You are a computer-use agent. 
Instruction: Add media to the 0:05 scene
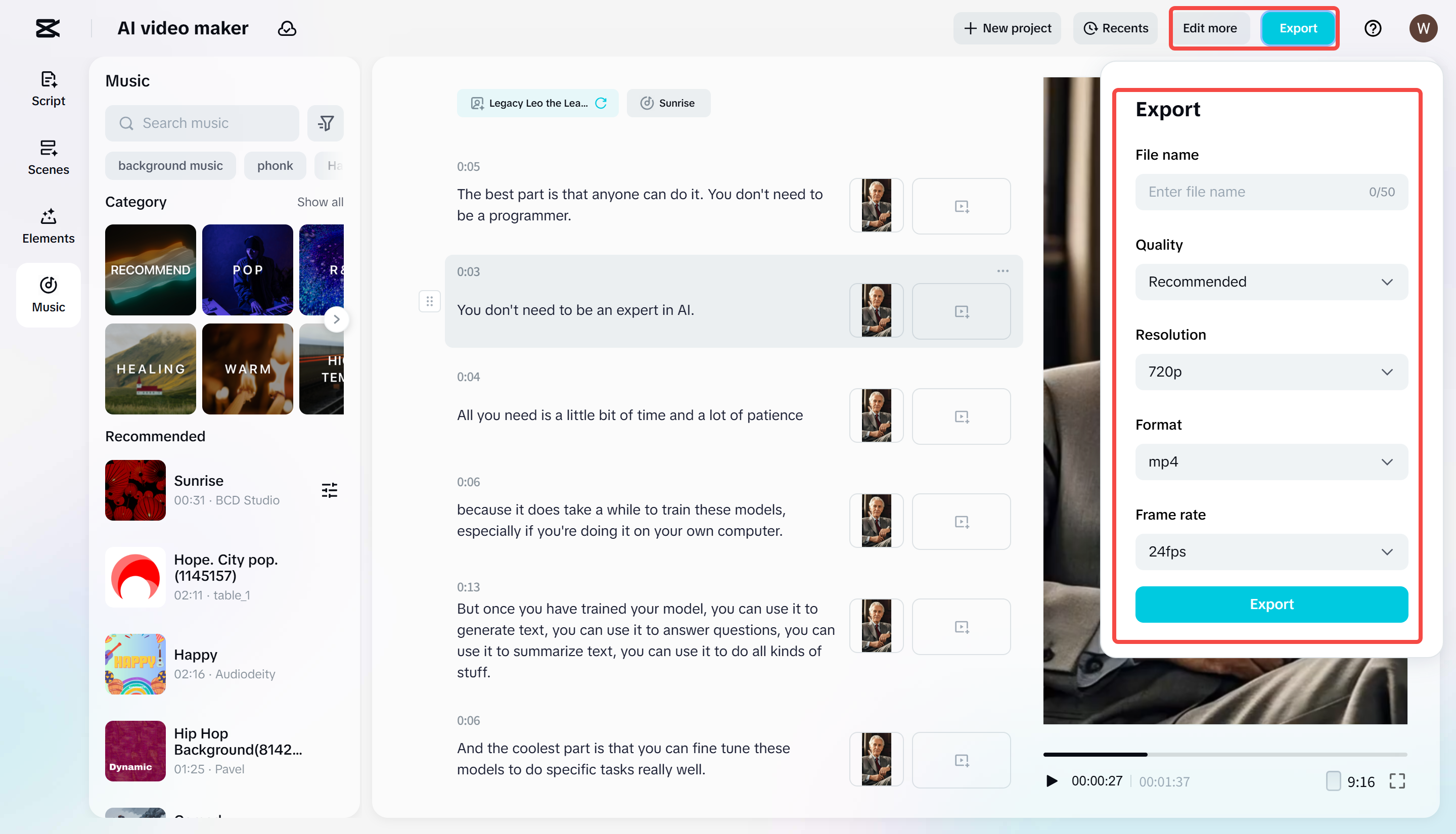961,206
